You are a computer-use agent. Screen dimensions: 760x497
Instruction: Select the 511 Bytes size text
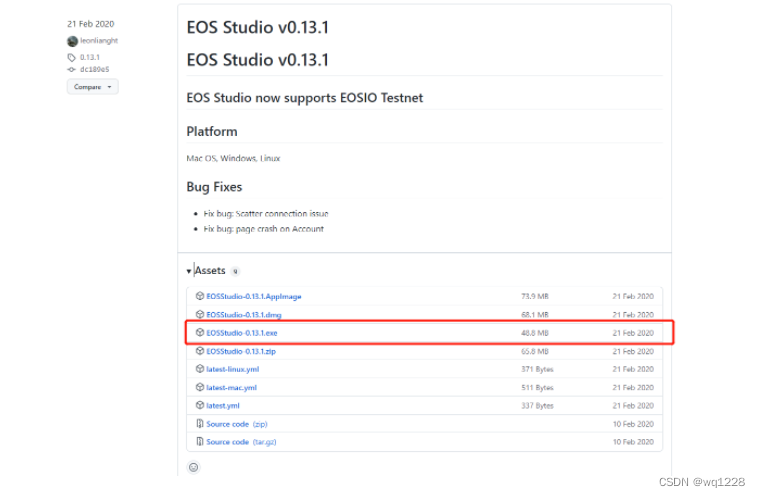pos(537,387)
